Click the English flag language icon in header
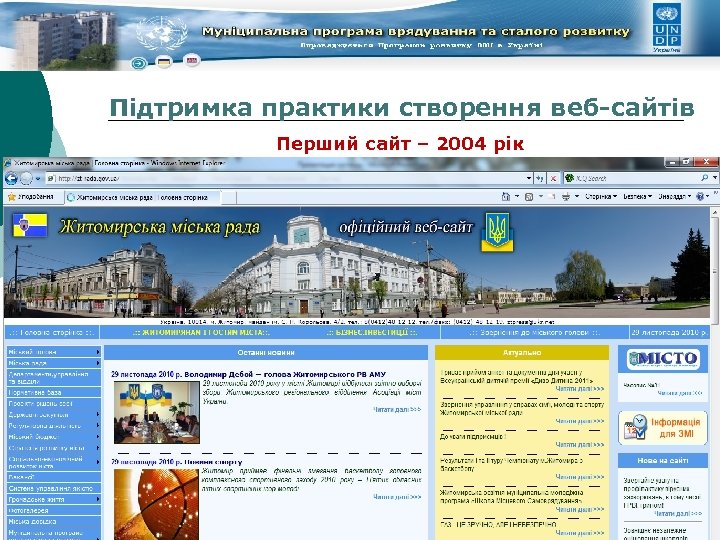This screenshot has width=720, height=540. pos(191,60)
